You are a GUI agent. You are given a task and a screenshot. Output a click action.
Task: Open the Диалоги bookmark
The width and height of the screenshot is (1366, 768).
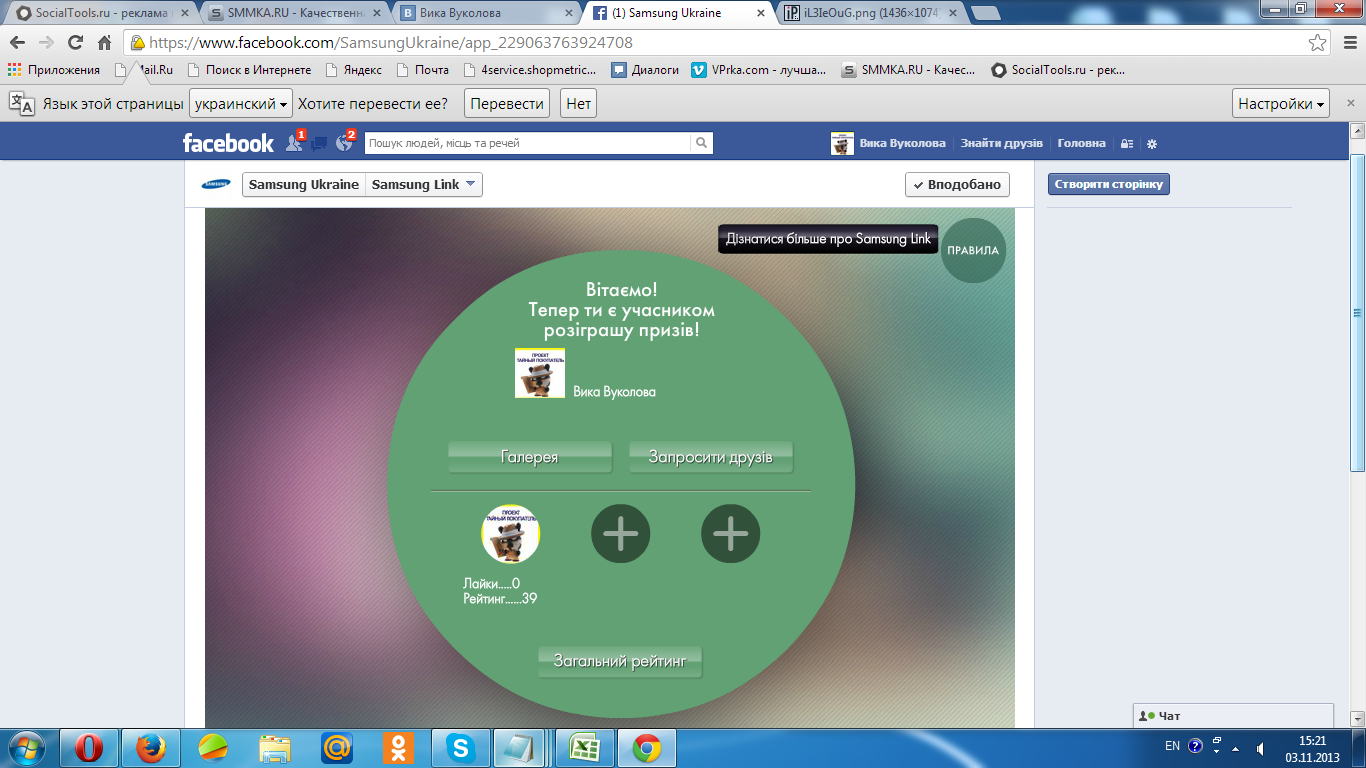tap(646, 70)
